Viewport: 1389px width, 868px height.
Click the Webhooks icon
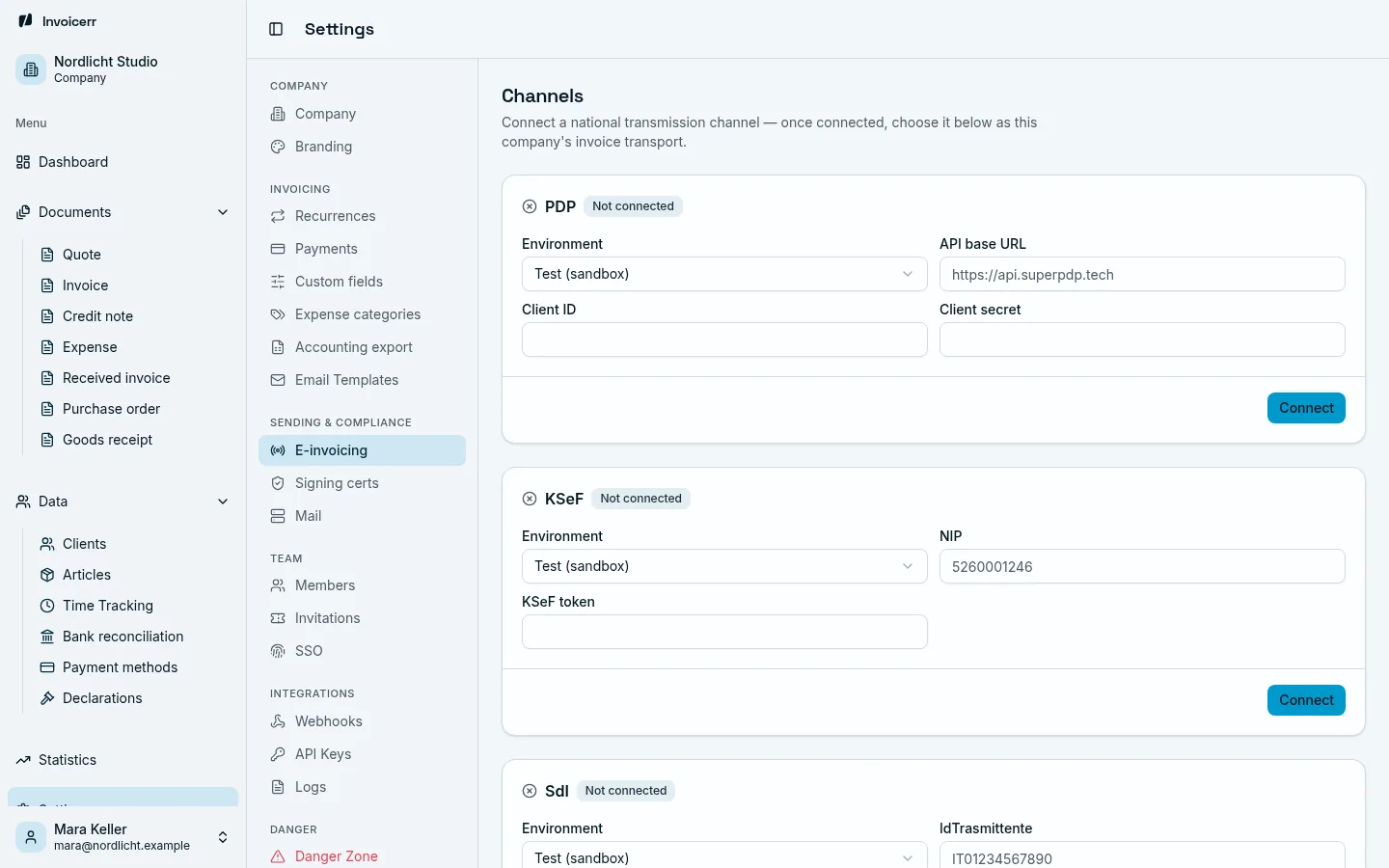[x=278, y=721]
